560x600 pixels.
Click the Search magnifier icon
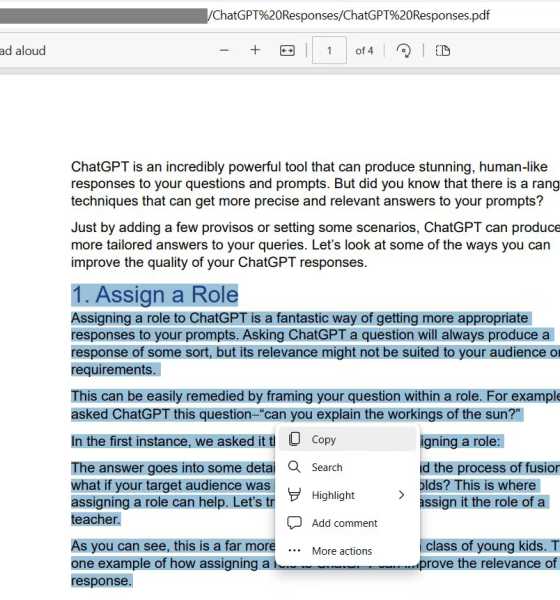(294, 467)
